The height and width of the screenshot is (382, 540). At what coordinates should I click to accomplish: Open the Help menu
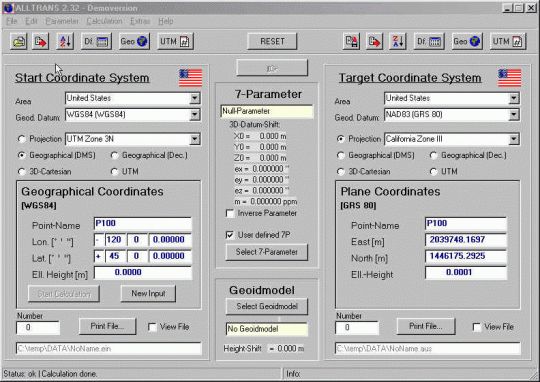pos(166,21)
